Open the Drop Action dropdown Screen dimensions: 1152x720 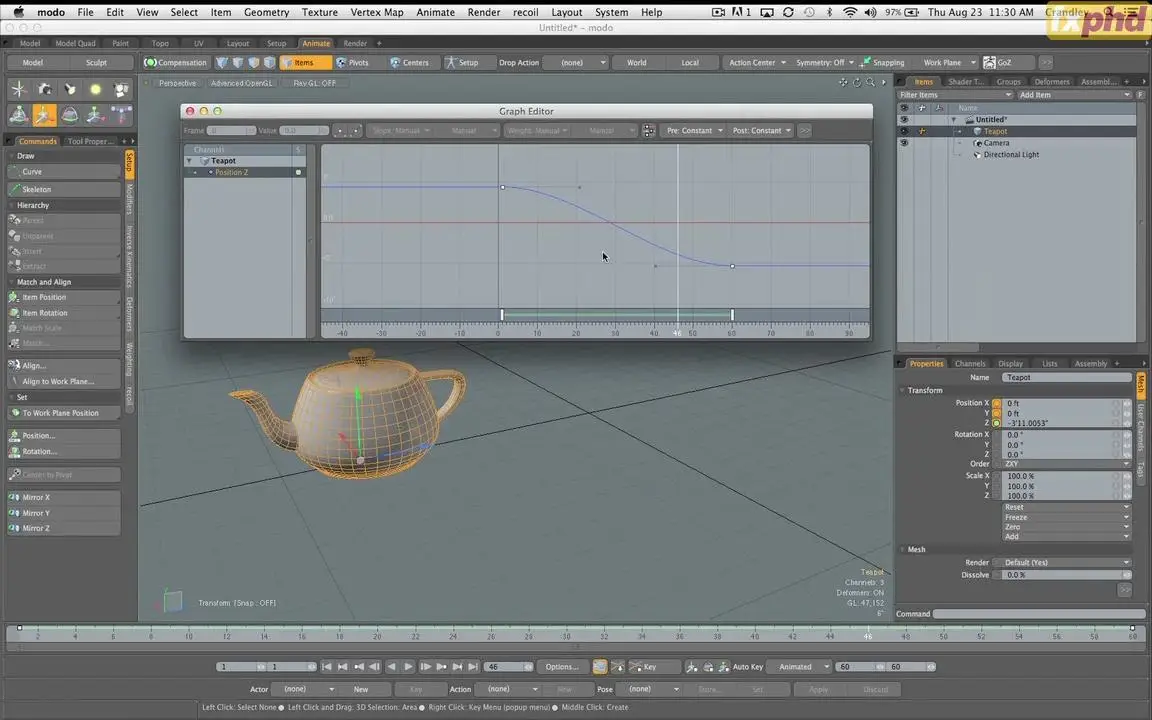pyautogui.click(x=577, y=62)
